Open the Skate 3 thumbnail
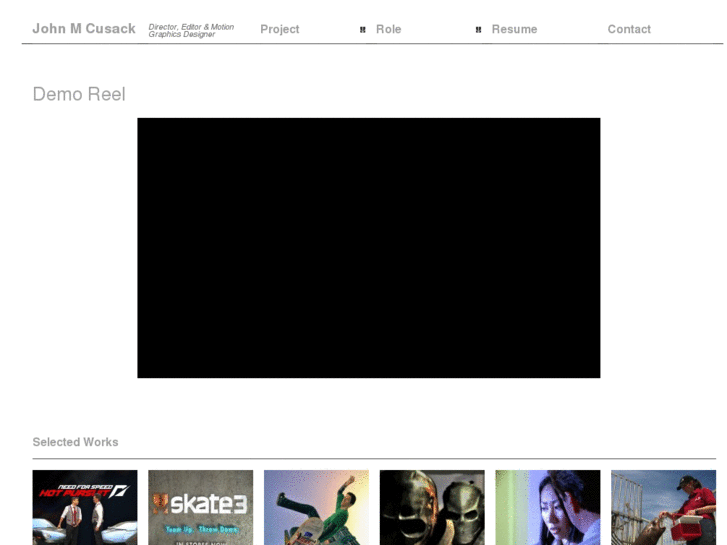 [x=201, y=507]
